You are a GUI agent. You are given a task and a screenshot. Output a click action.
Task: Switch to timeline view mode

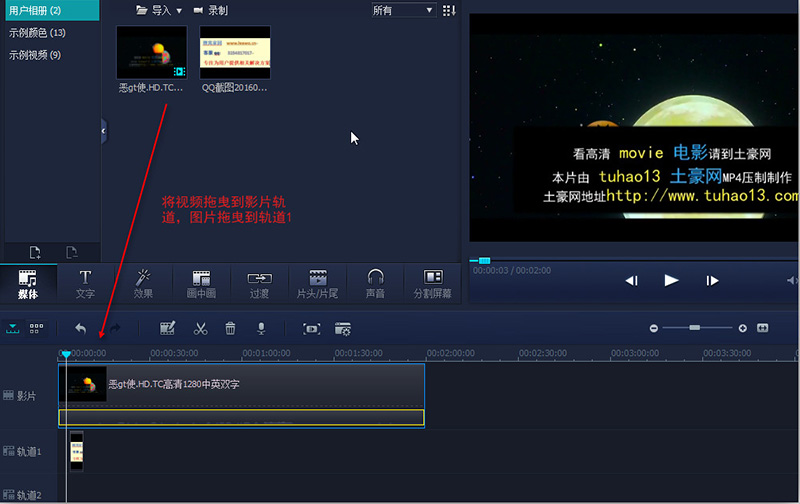13,328
